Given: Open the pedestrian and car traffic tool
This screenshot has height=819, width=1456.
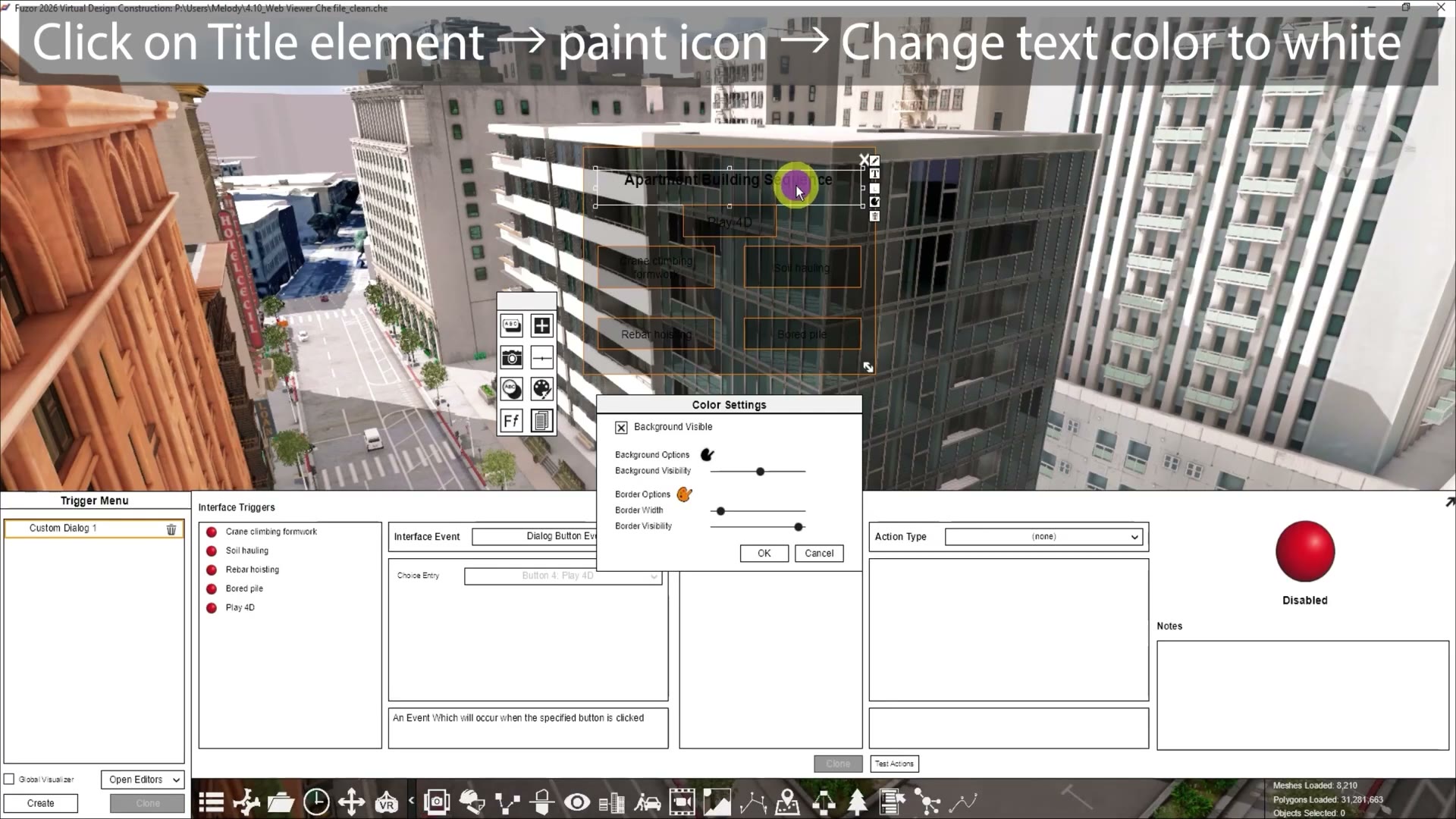Looking at the screenshot, I should click(647, 802).
